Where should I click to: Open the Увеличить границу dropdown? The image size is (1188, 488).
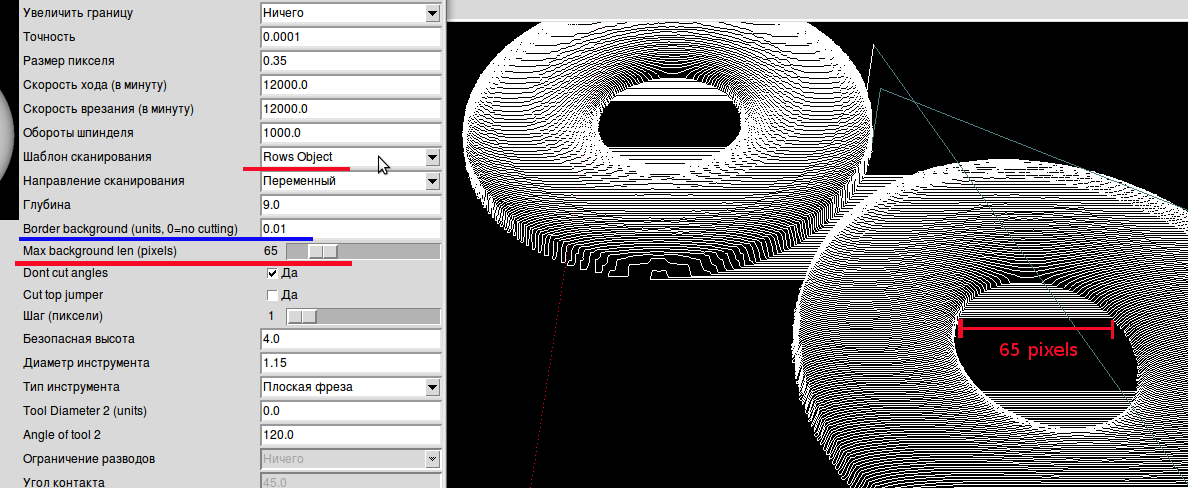350,13
